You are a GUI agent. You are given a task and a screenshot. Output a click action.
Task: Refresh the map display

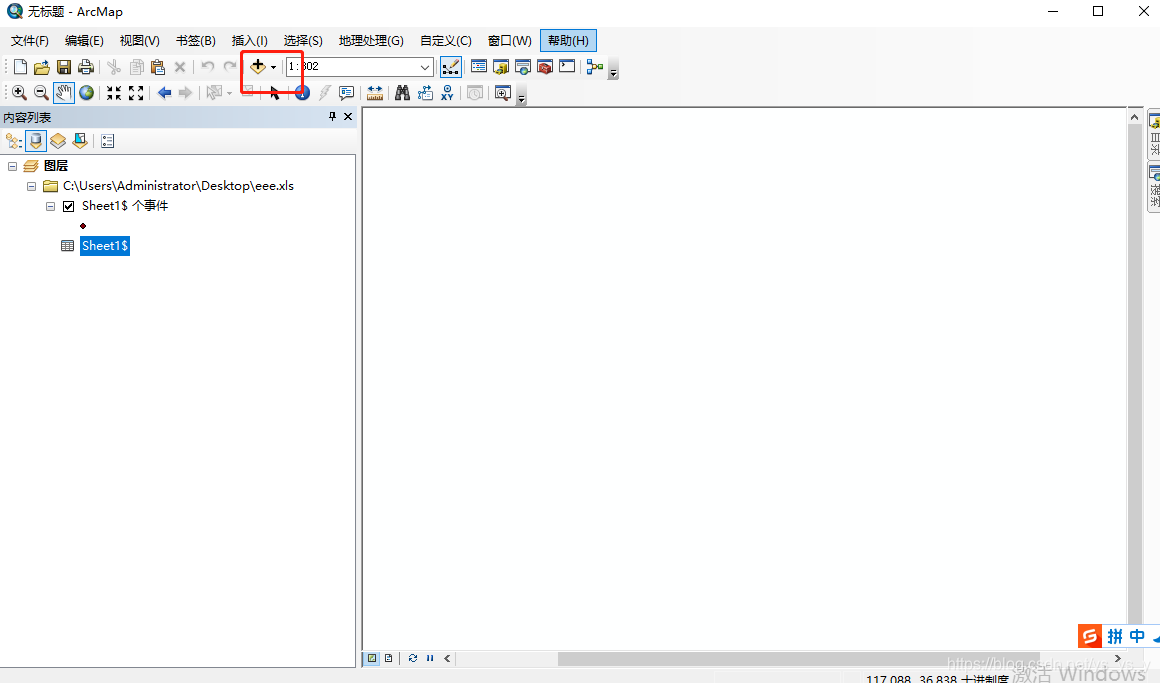coord(413,658)
